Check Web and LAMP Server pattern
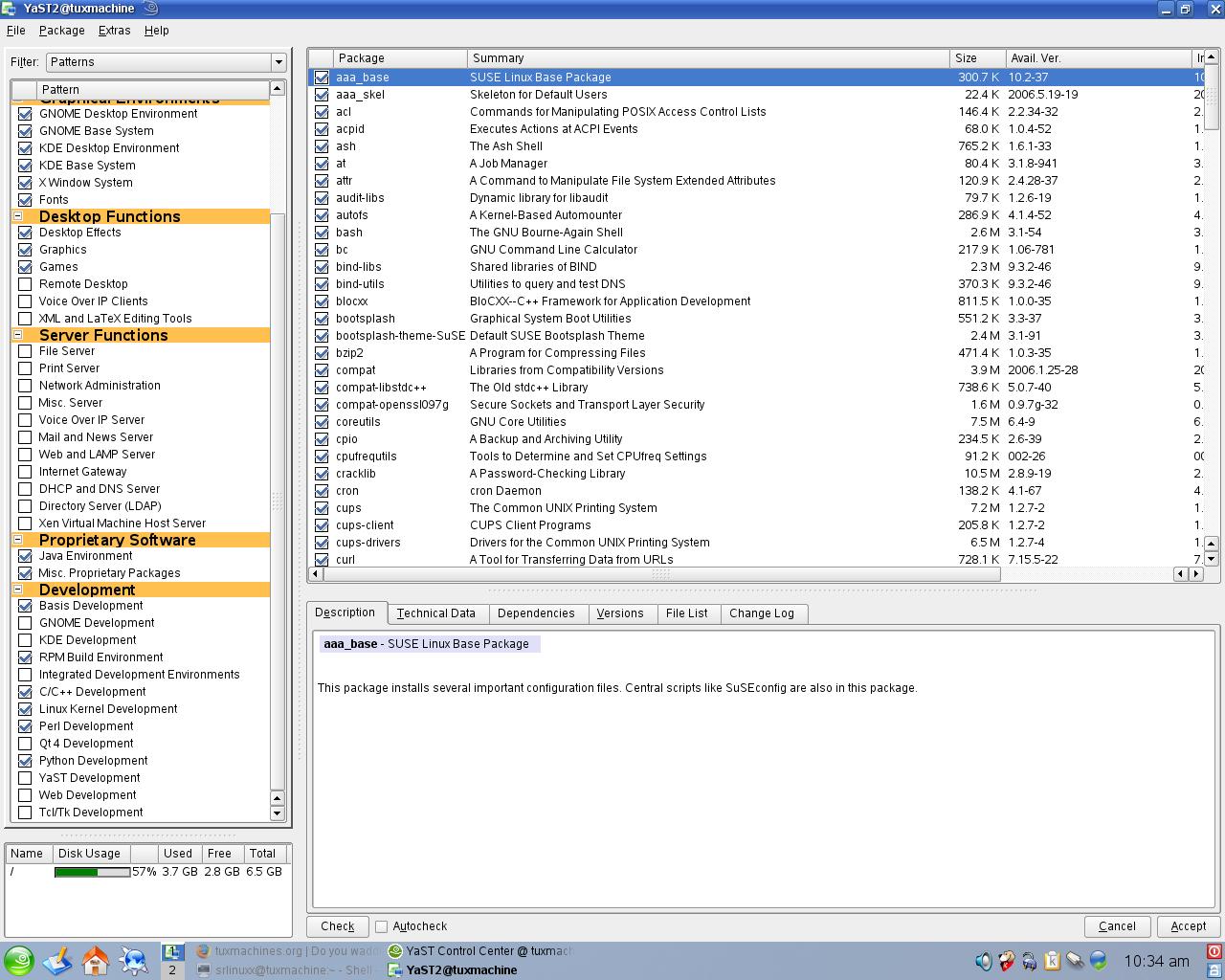 (25, 455)
